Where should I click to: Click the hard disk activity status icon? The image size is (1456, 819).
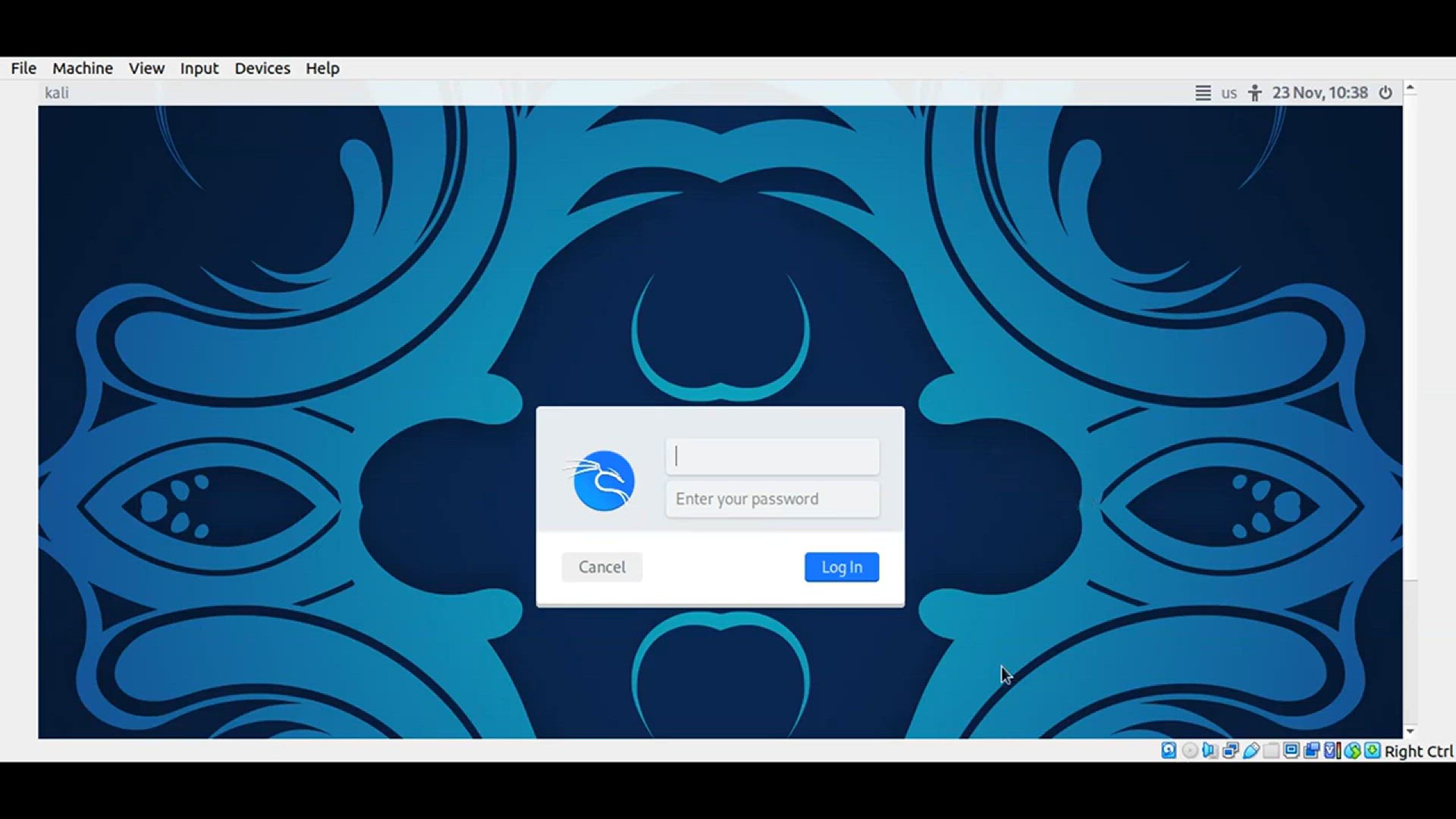(1169, 751)
